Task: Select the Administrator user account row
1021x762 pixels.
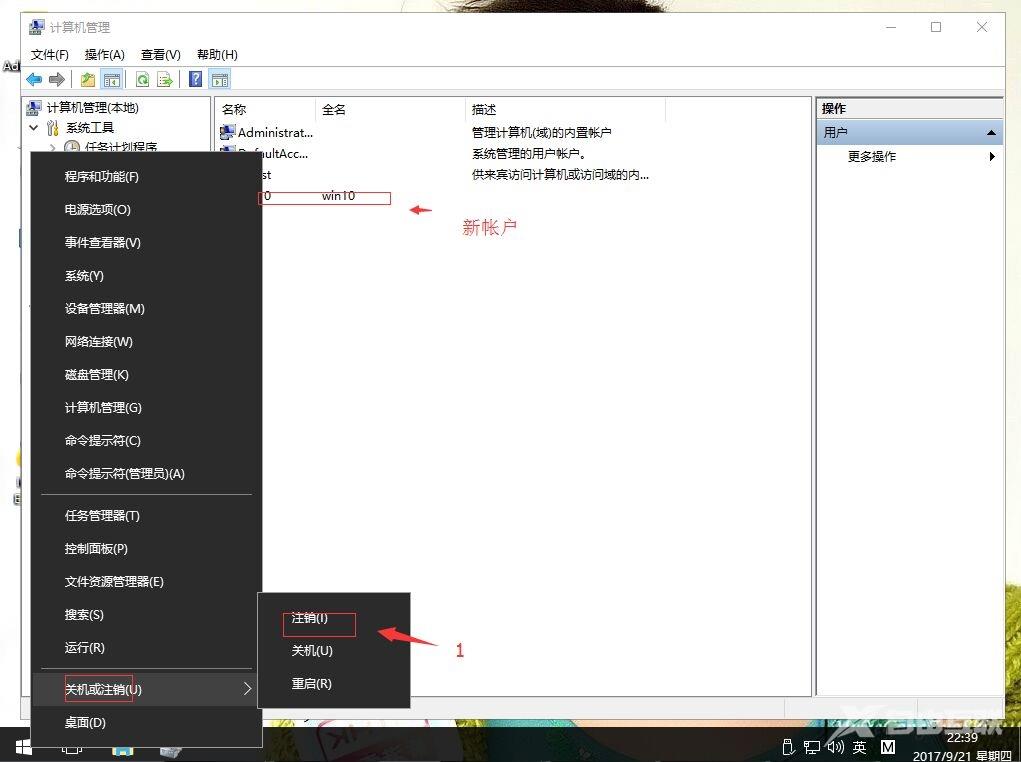Action: point(274,132)
